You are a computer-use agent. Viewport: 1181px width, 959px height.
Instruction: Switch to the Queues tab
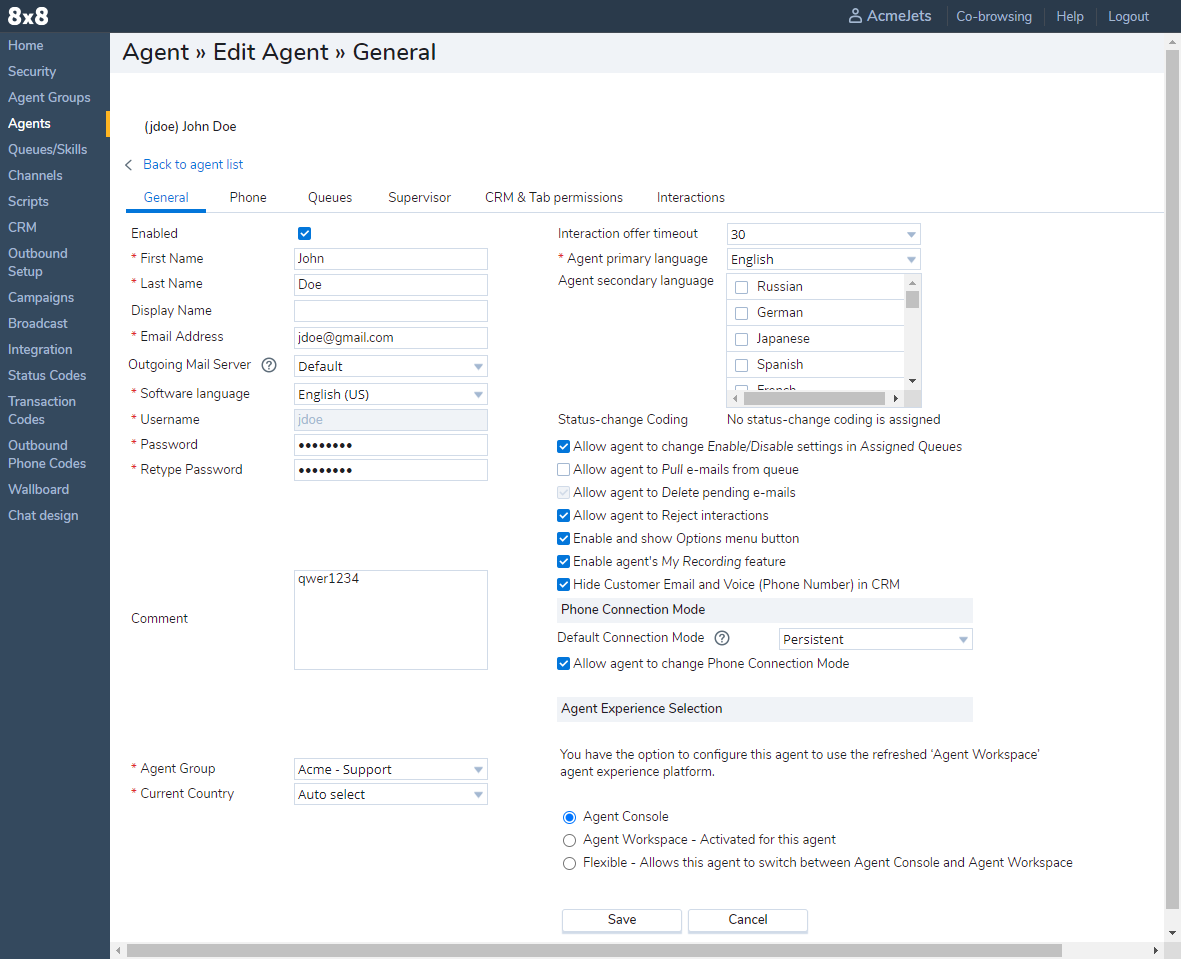point(330,197)
